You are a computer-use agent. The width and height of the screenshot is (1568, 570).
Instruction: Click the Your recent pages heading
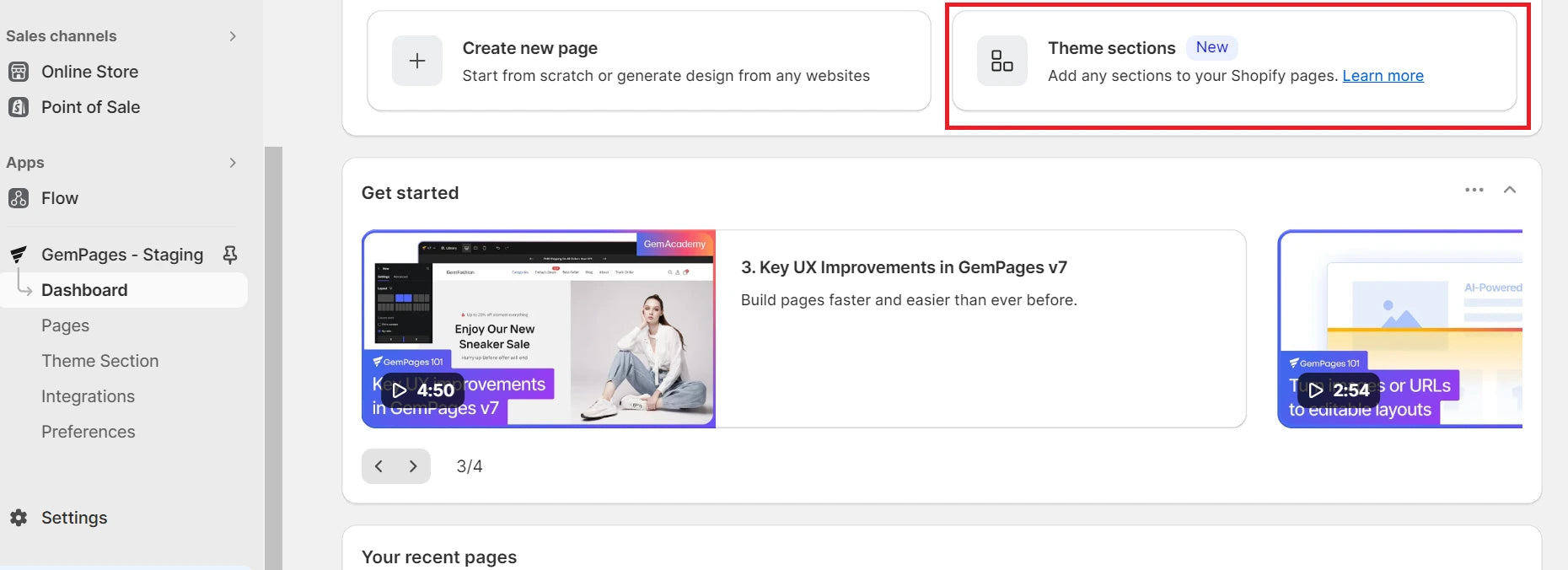[x=439, y=557]
